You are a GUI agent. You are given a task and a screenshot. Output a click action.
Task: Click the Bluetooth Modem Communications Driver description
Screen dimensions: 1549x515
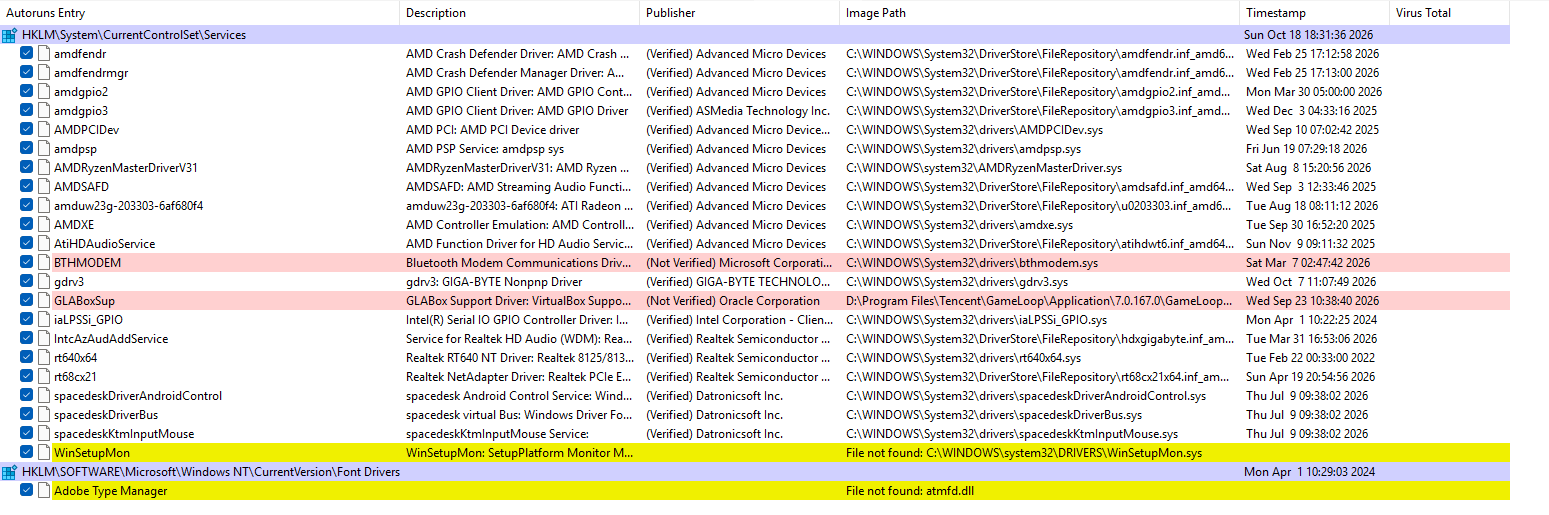coord(519,263)
